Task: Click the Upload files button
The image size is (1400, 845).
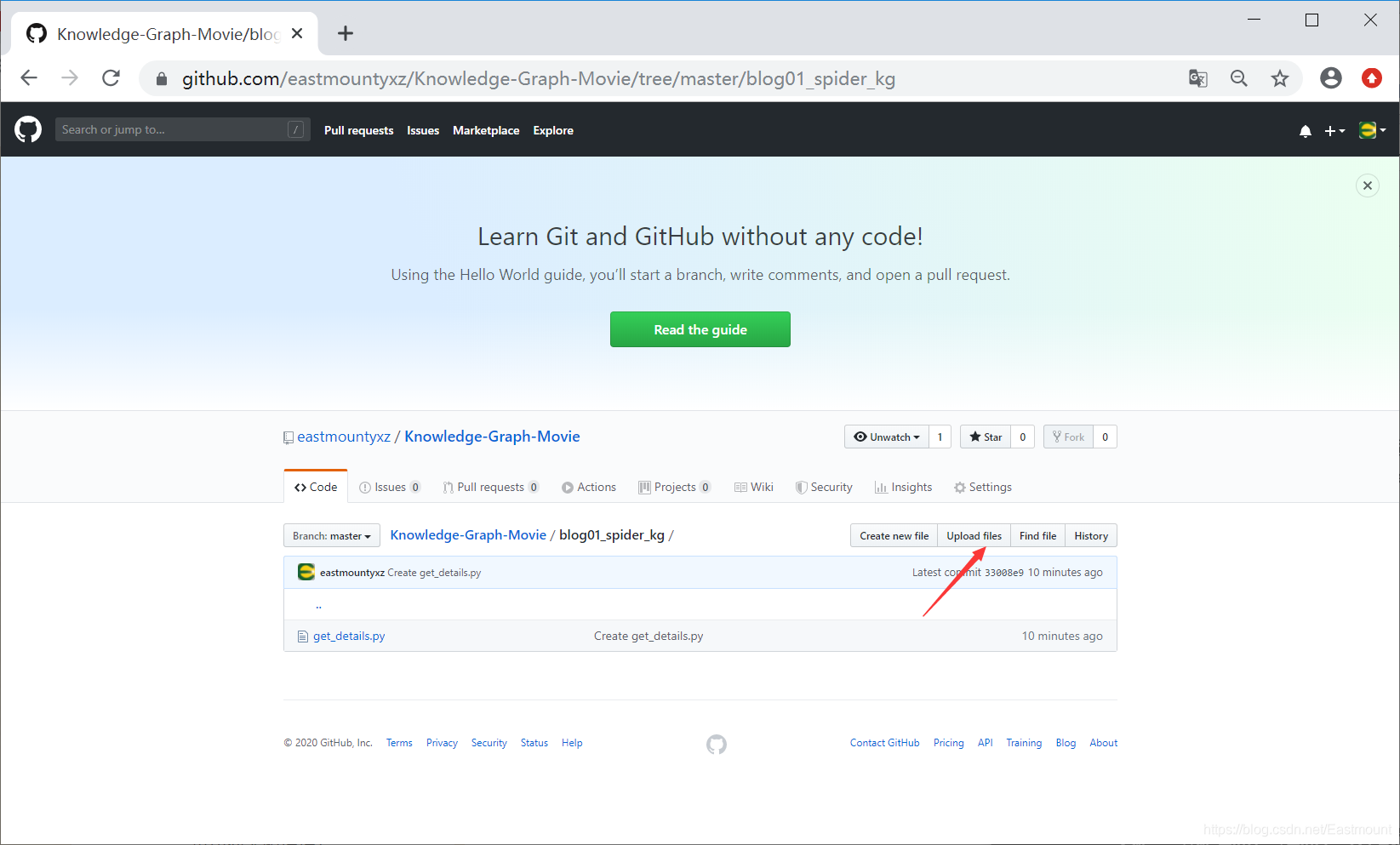Action: pos(974,535)
